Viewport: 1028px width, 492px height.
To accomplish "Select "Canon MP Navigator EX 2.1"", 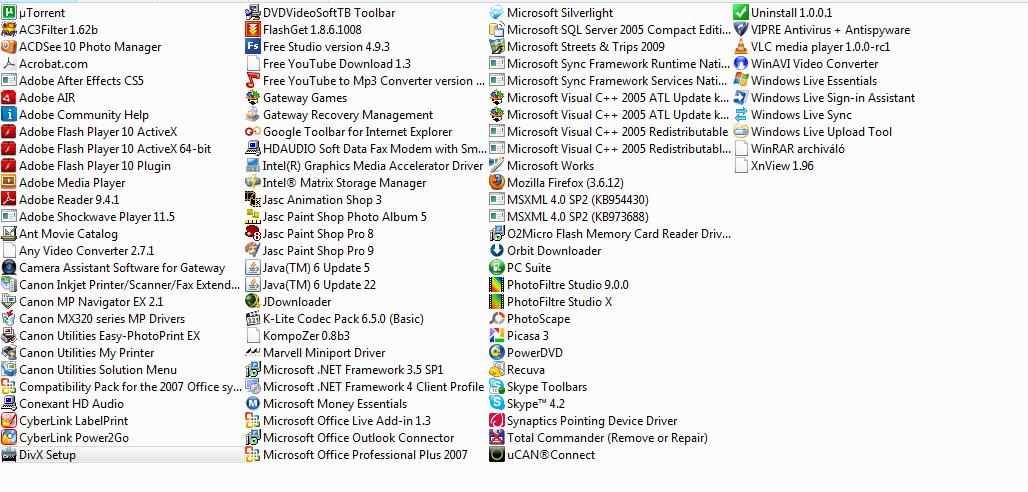I will coord(91,302).
